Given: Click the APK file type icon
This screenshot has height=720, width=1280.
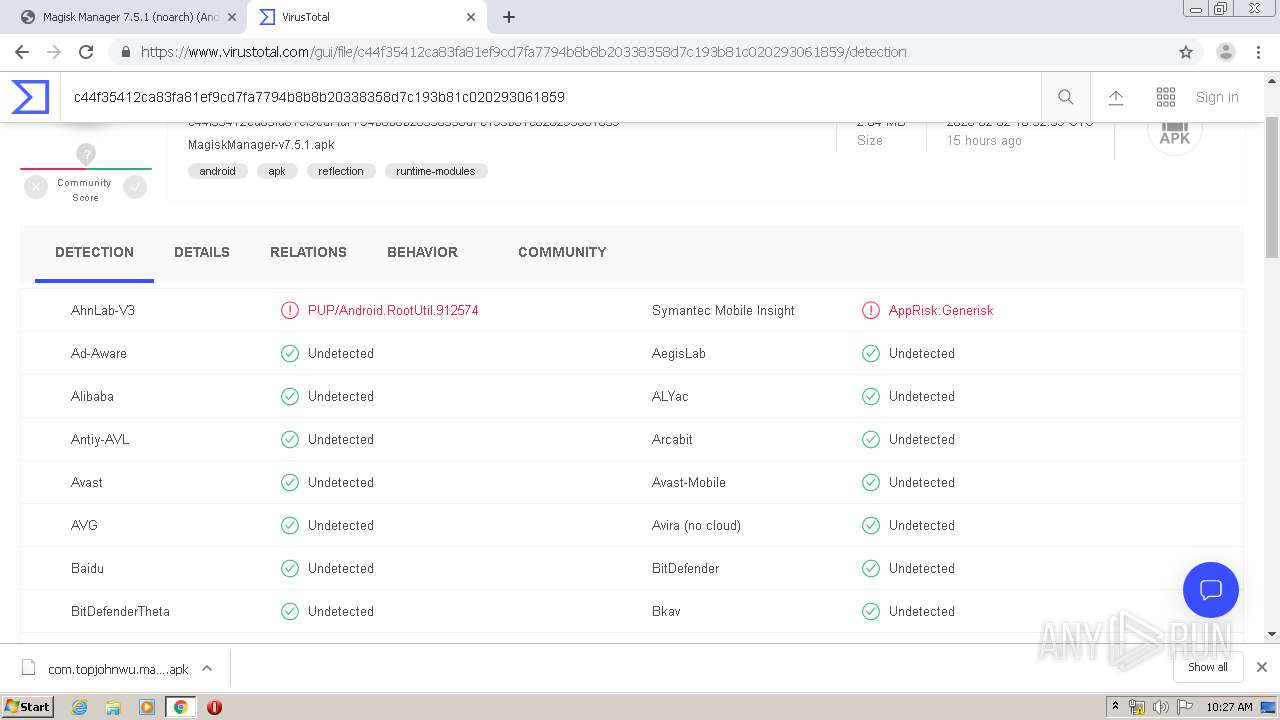Looking at the screenshot, I should [x=1174, y=132].
